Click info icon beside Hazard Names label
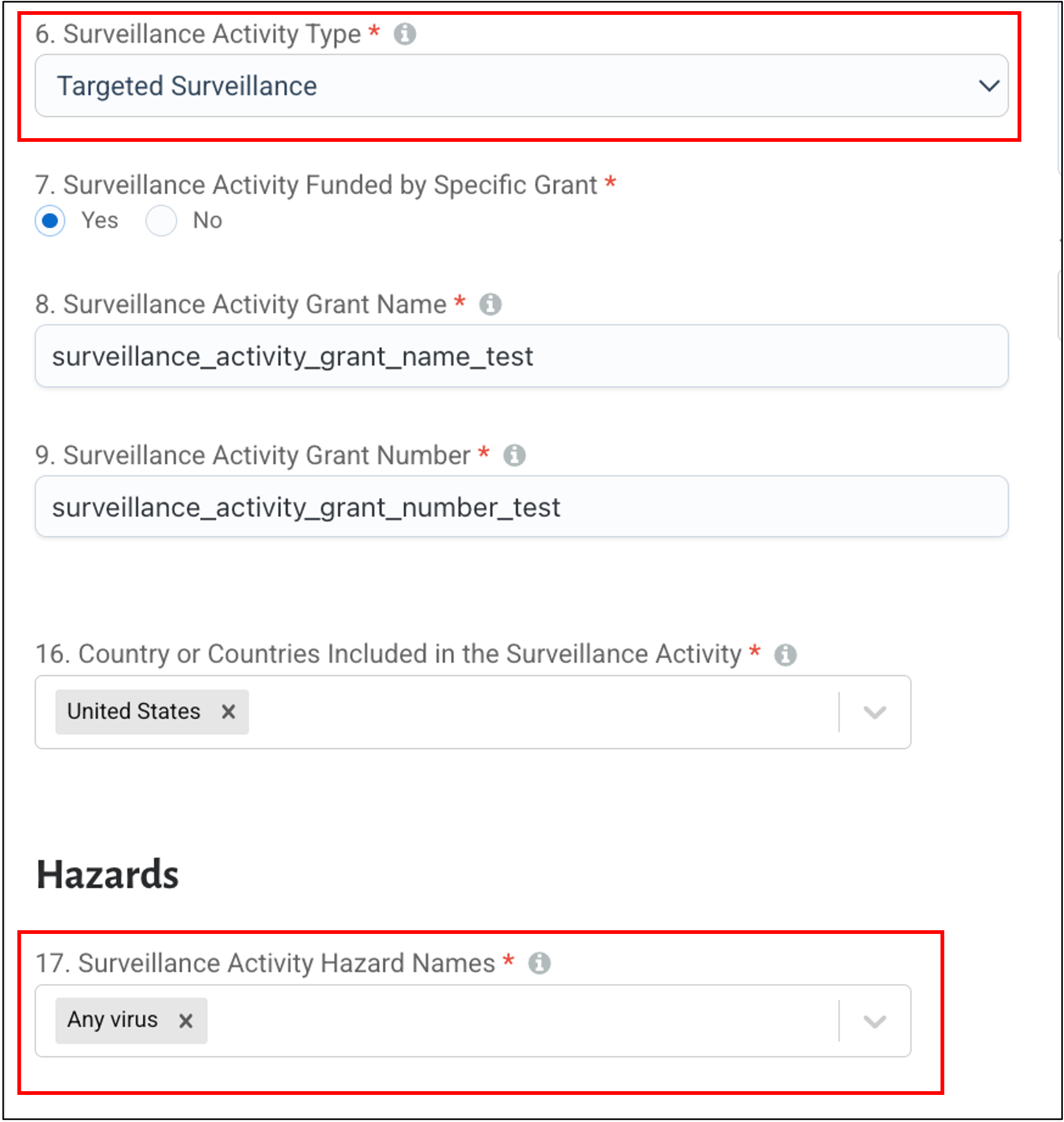This screenshot has width=1064, height=1122. pyautogui.click(x=539, y=963)
